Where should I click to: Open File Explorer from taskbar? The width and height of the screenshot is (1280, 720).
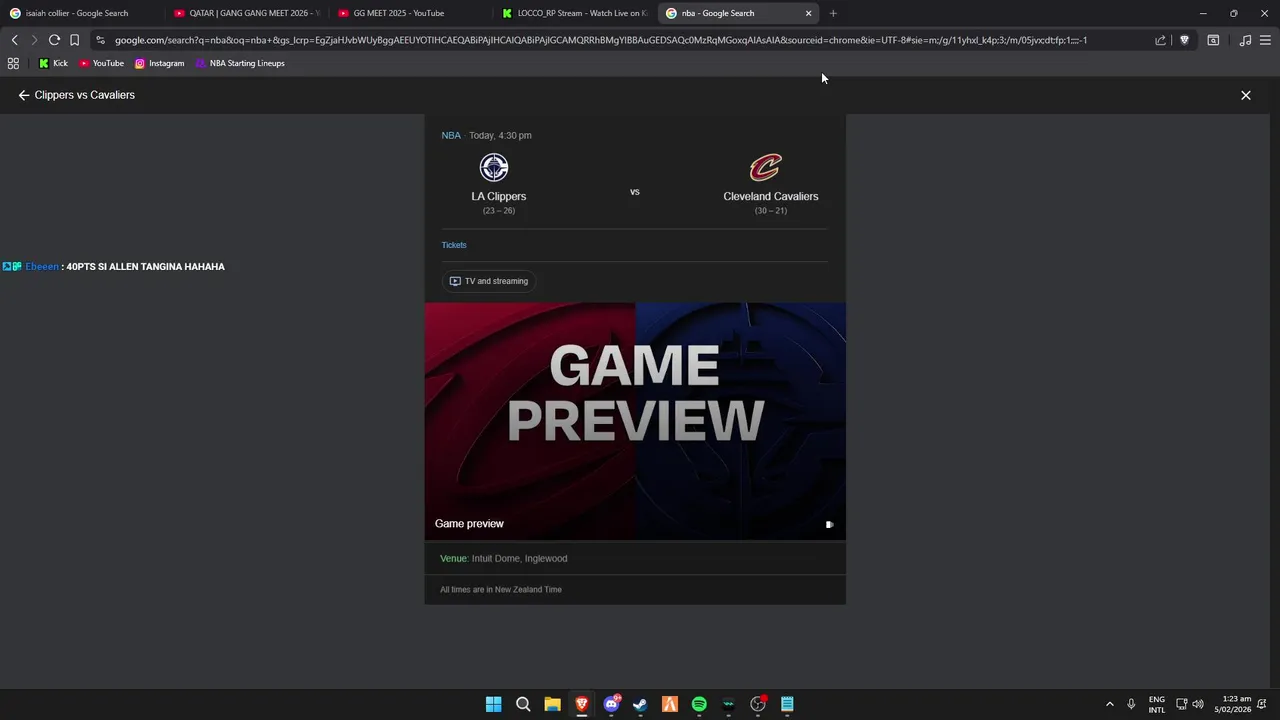click(552, 704)
